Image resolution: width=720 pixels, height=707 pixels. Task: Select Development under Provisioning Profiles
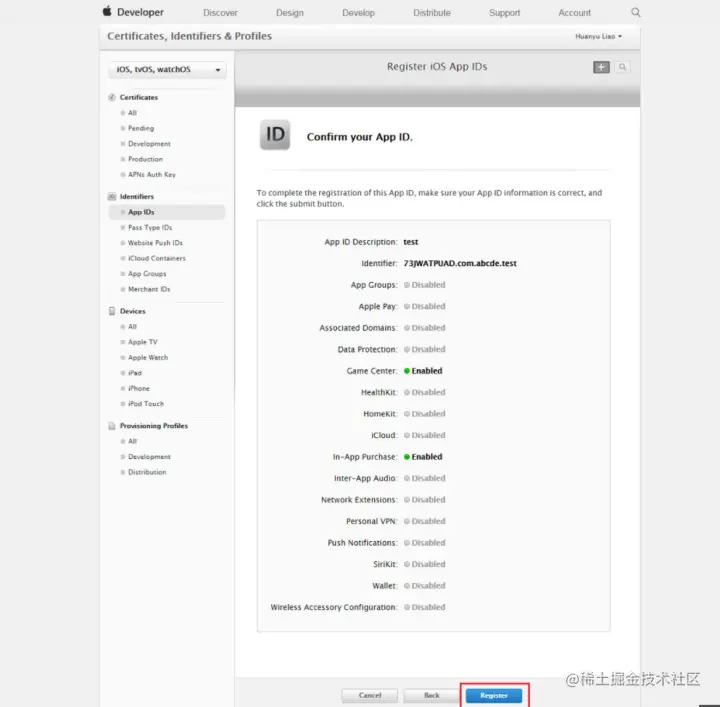click(149, 457)
